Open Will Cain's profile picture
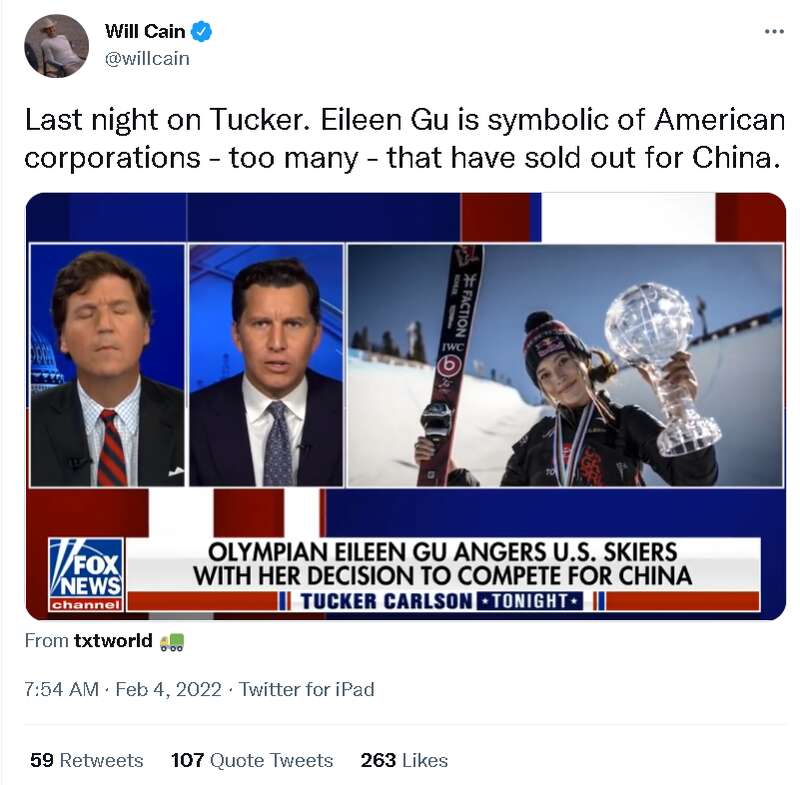Viewport: 800px width, 785px height. pos(57,46)
